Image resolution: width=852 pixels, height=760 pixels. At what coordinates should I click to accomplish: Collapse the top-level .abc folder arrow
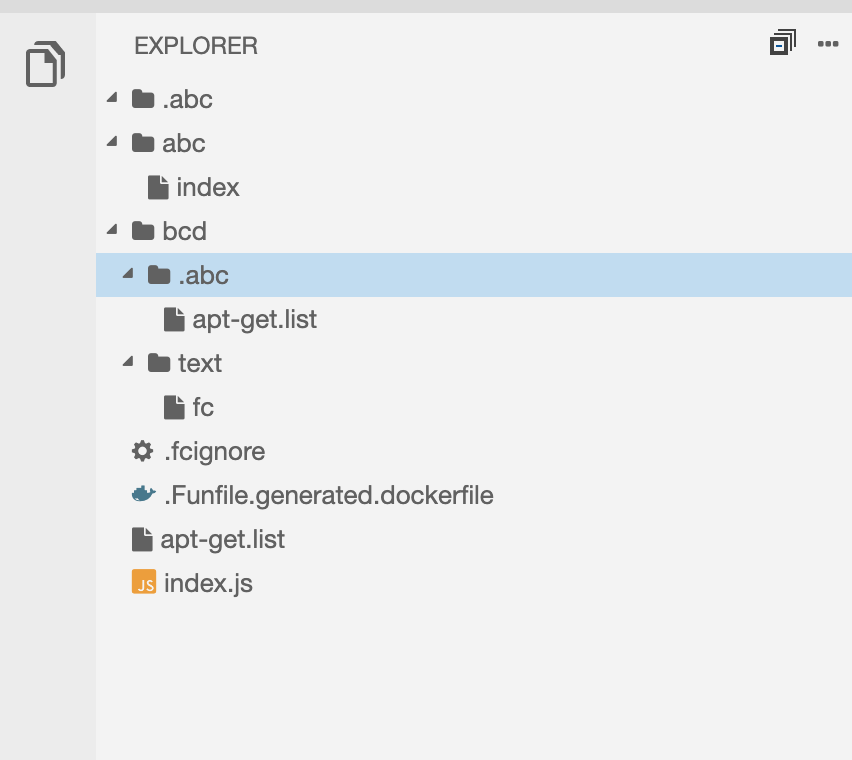[112, 98]
